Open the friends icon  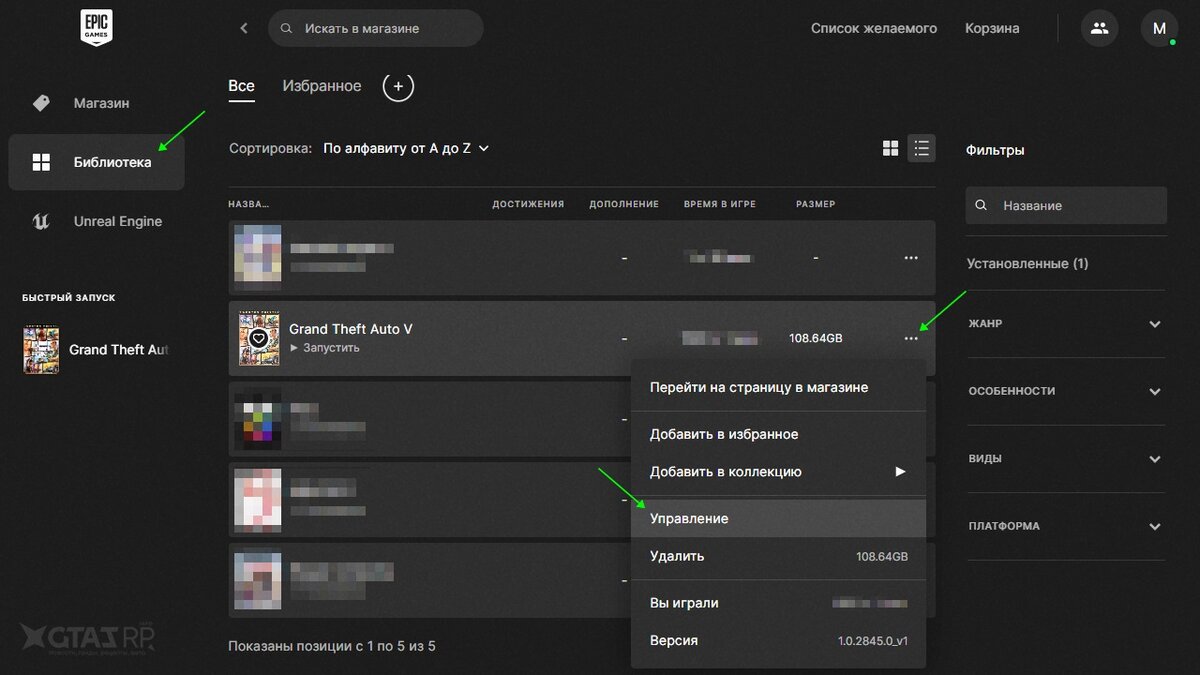1100,28
